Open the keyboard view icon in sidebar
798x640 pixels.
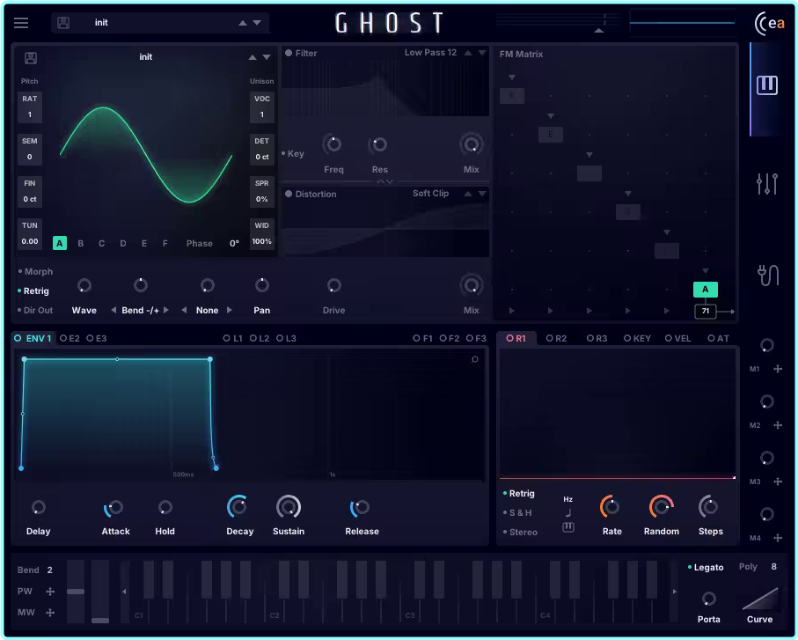tap(767, 85)
